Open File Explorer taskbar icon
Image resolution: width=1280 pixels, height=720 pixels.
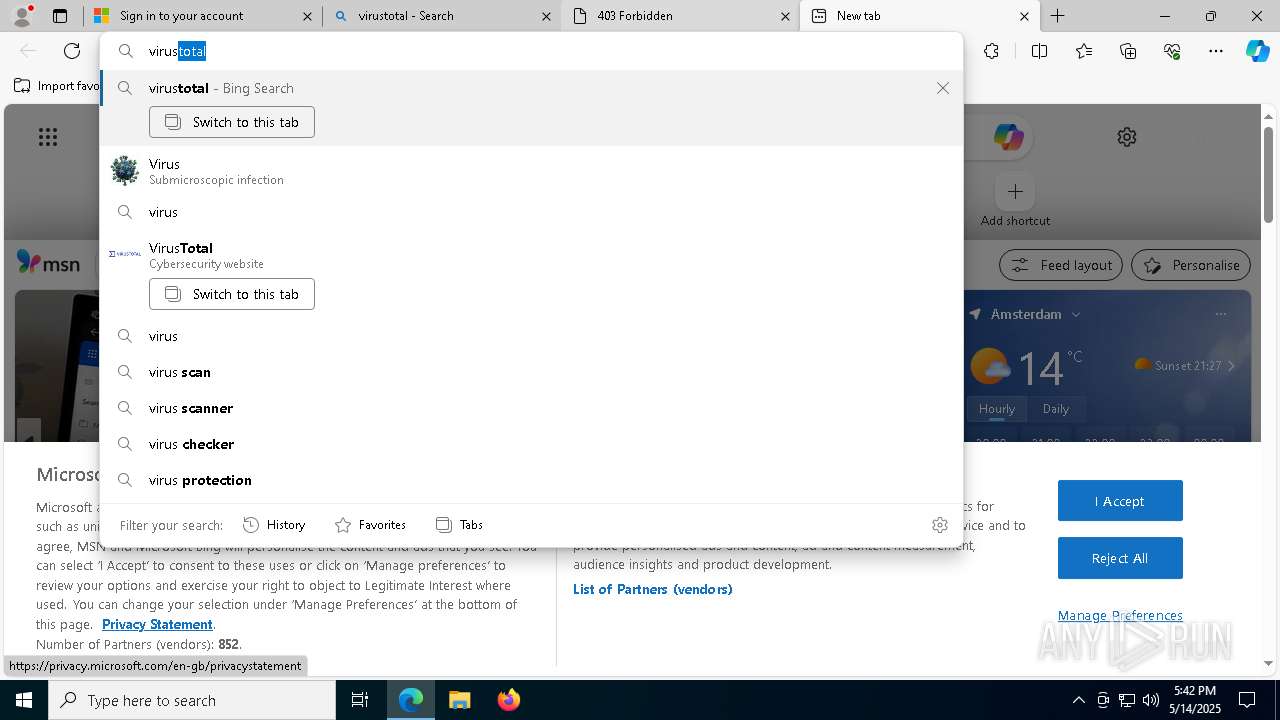(459, 700)
